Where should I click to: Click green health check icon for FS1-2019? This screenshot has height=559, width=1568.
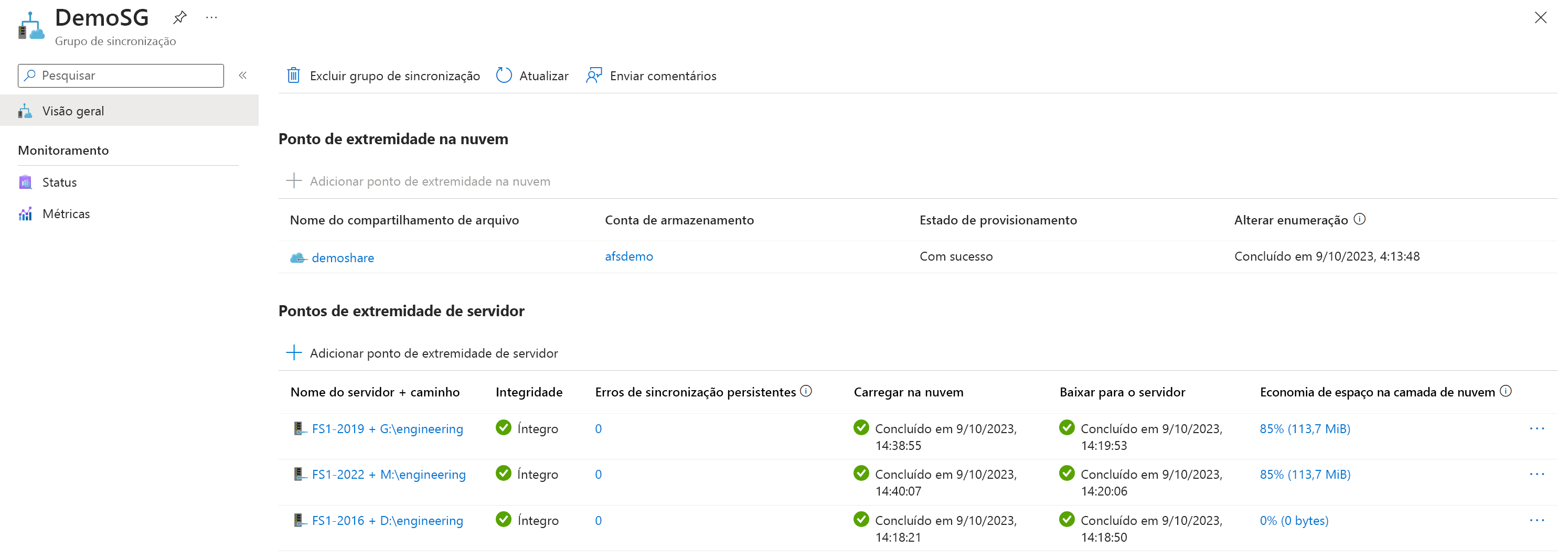click(x=504, y=427)
